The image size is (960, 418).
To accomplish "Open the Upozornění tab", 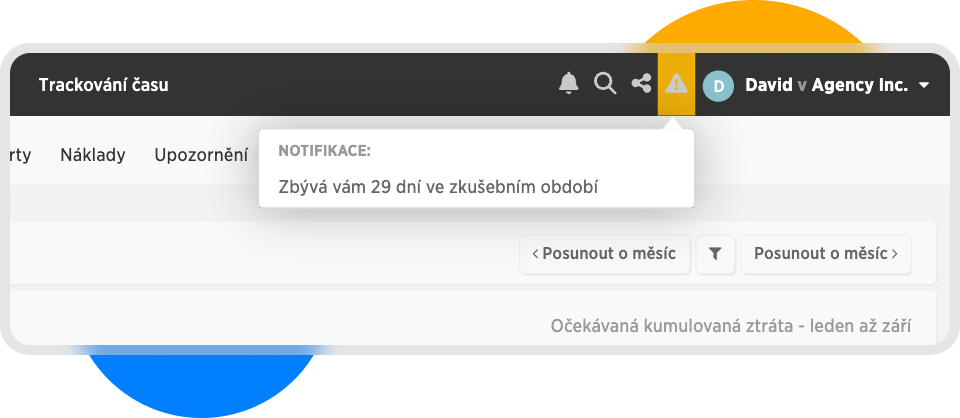I will pos(201,155).
